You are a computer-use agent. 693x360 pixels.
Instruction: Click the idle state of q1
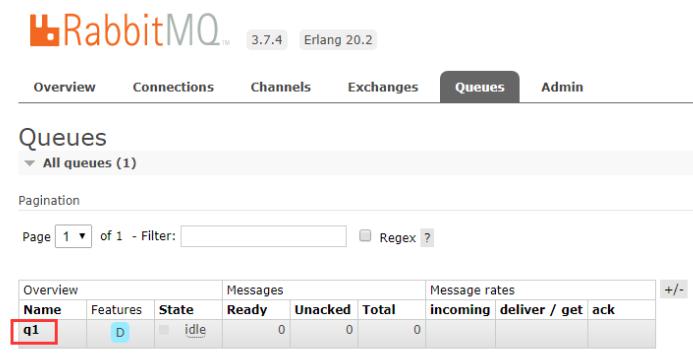195,330
